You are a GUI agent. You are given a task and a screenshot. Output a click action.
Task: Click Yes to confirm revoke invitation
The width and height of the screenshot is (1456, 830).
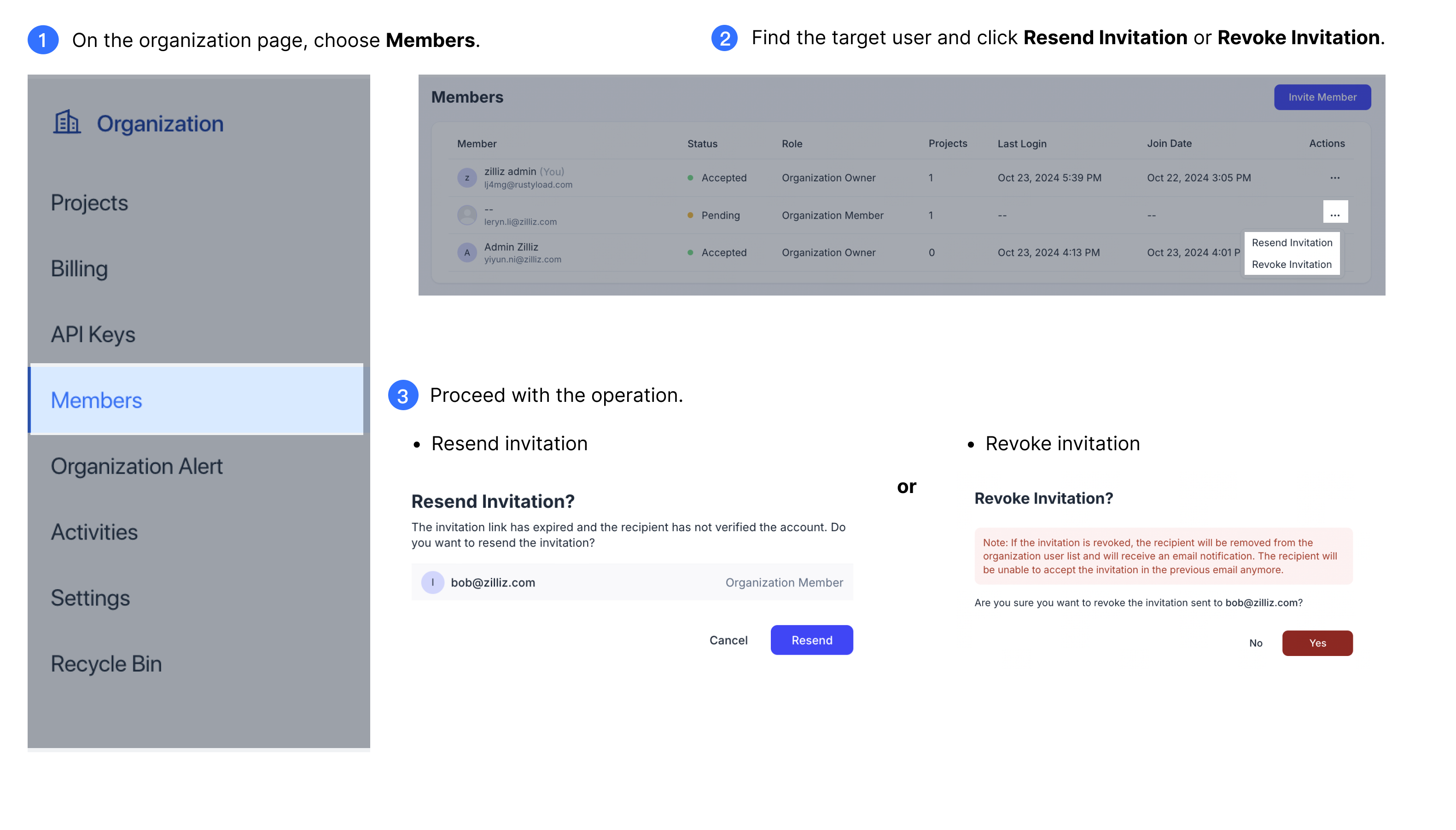coord(1317,643)
